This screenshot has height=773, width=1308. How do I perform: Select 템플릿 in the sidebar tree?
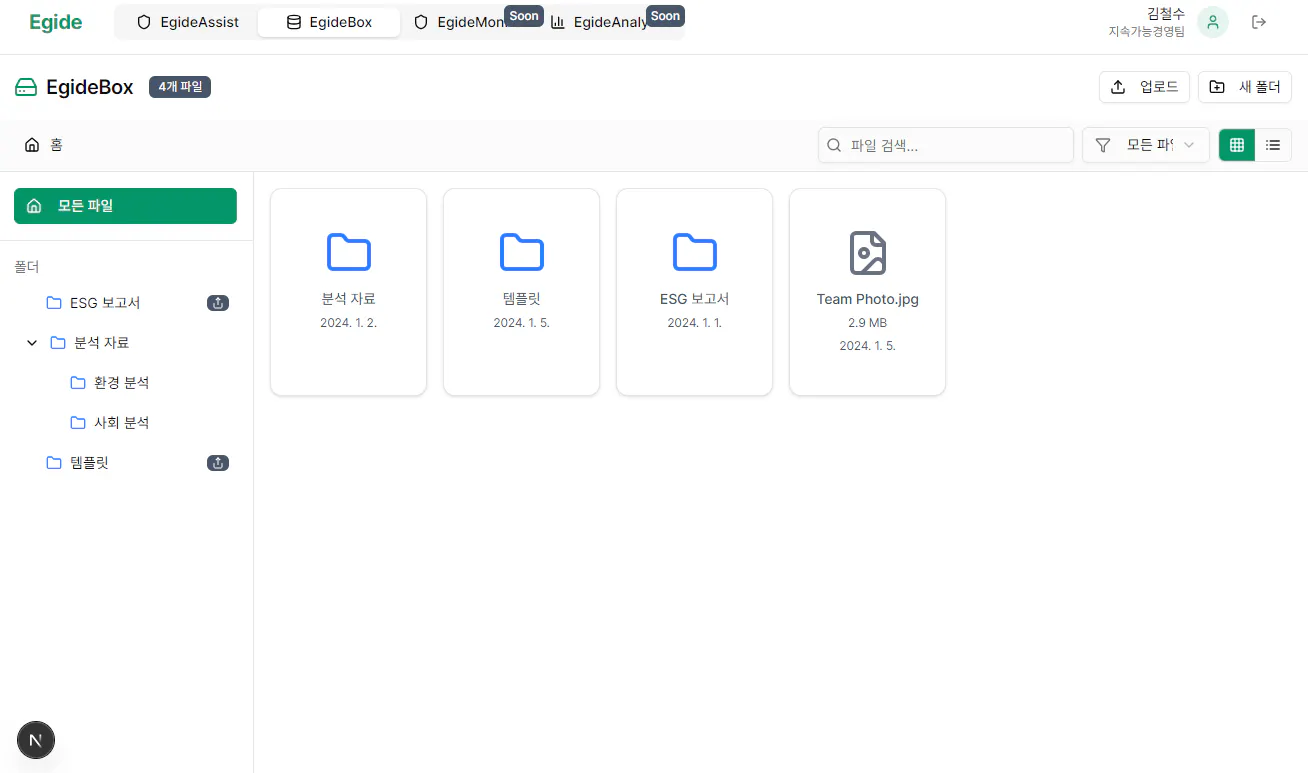point(77,463)
